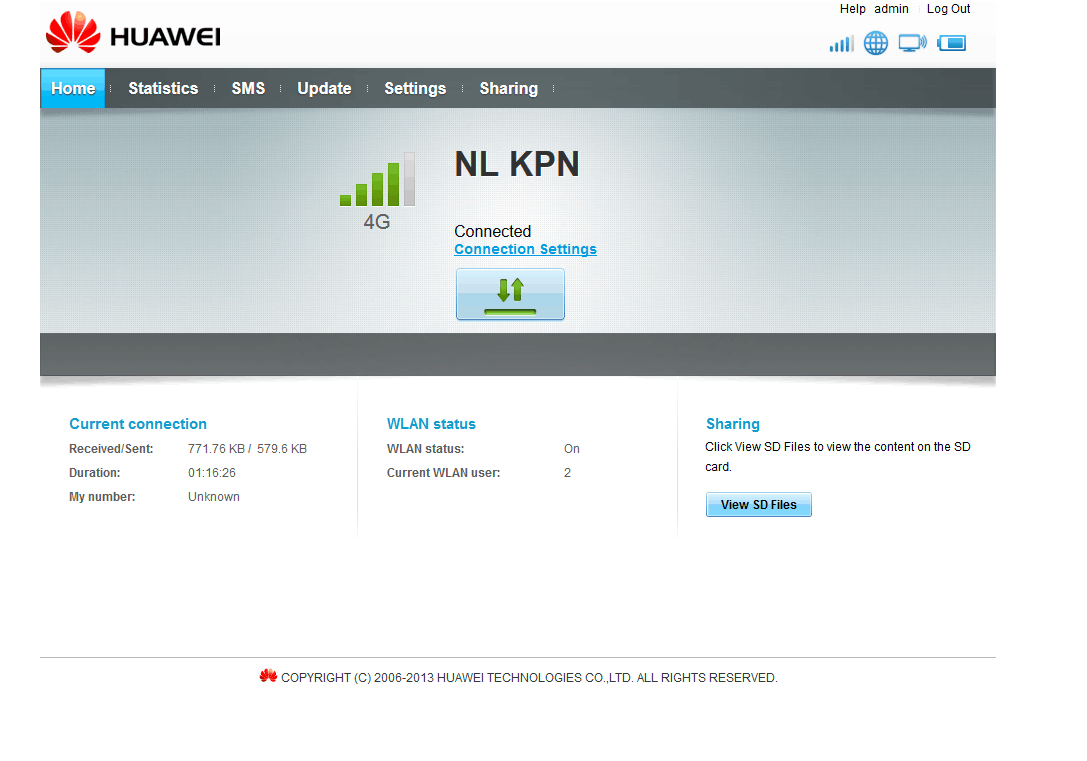Image resolution: width=1087 pixels, height=761 pixels.
Task: Click the My number label
Action: click(102, 497)
